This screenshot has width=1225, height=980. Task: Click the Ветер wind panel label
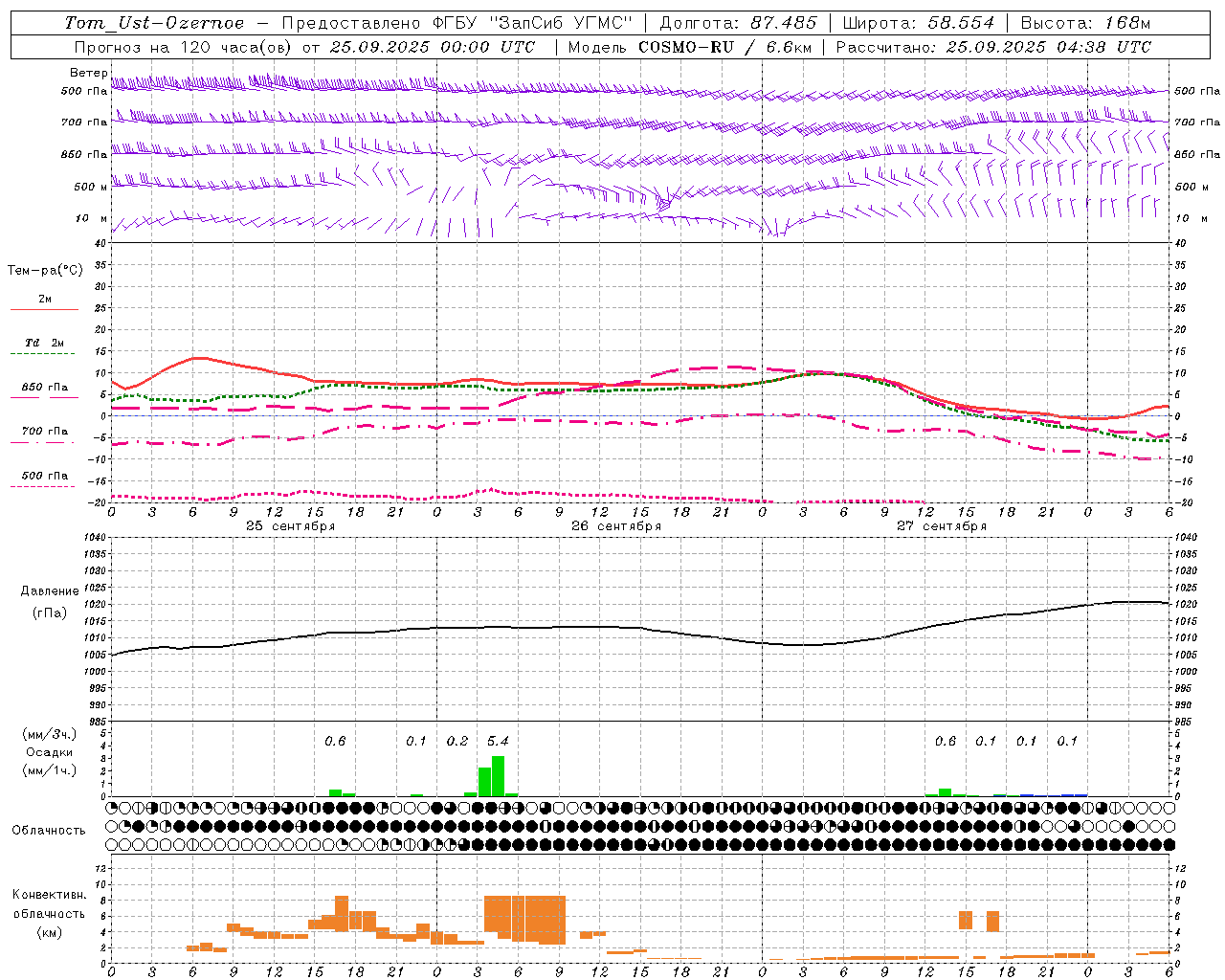(88, 73)
